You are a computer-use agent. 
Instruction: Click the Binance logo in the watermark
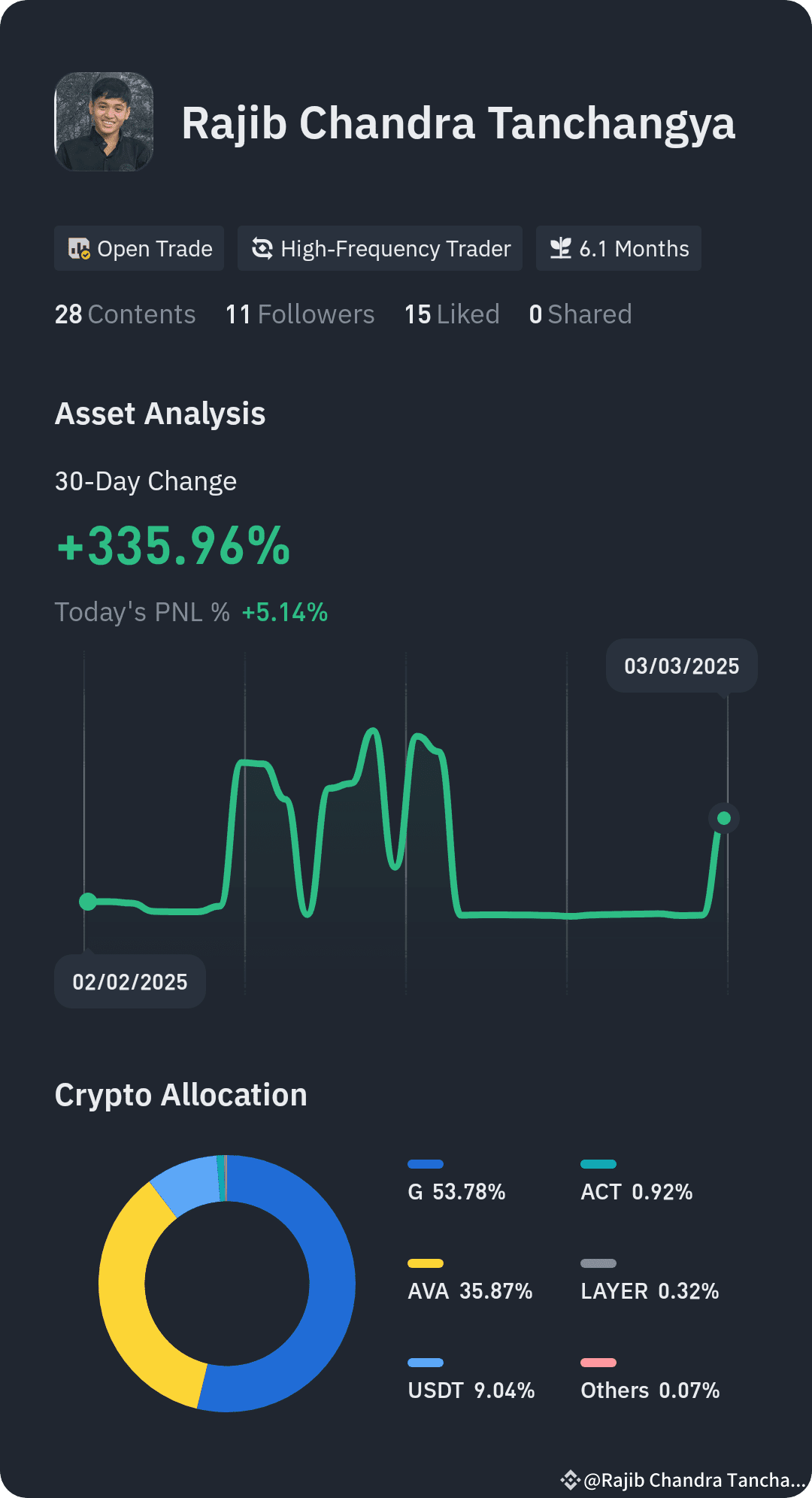(570, 1480)
